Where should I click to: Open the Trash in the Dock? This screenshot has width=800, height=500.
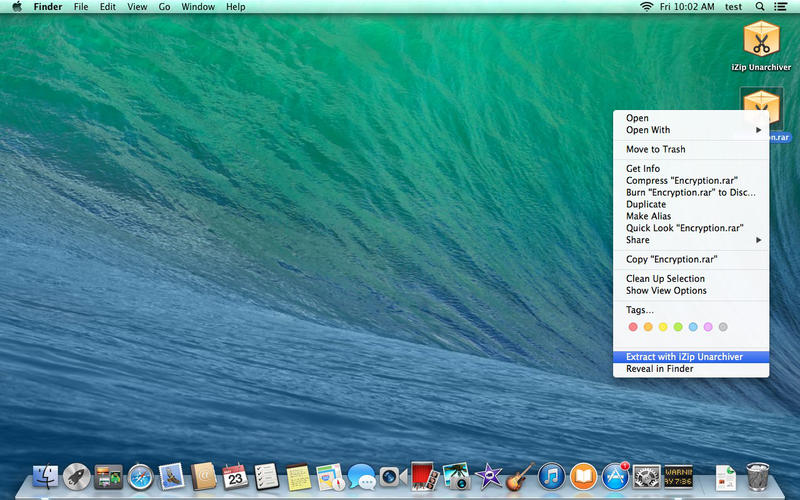click(x=757, y=477)
